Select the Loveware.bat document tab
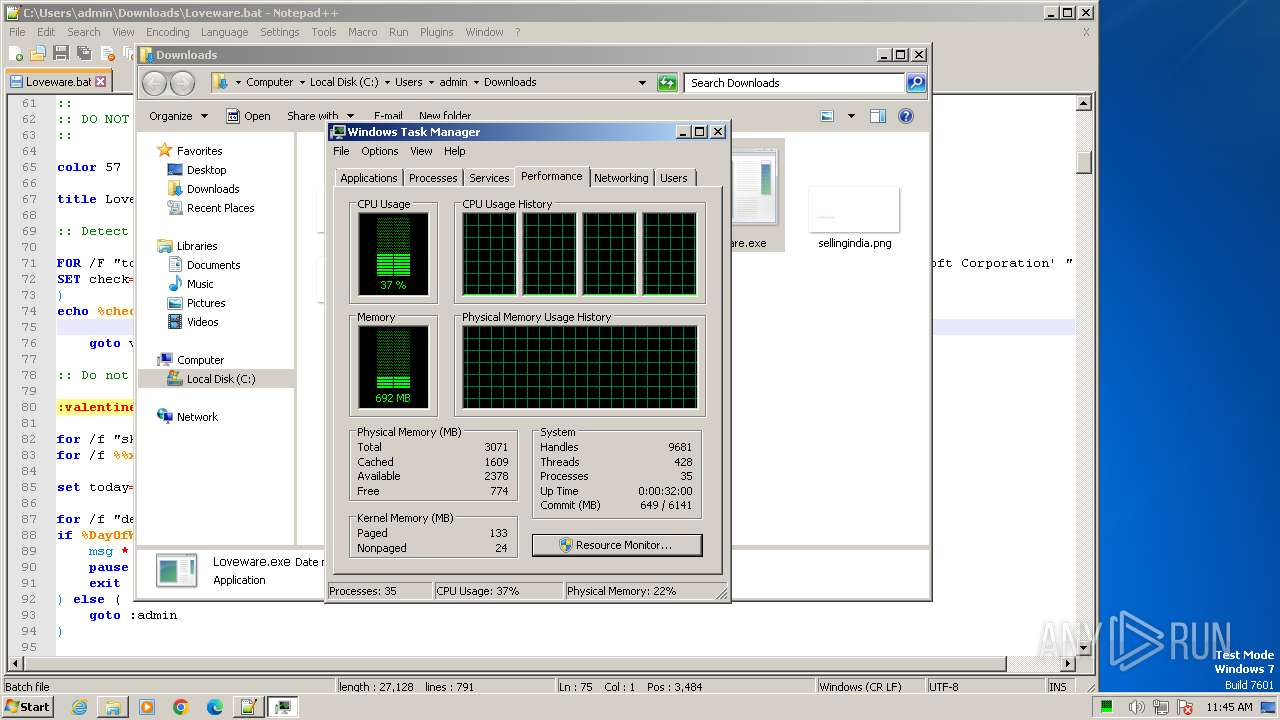The width and height of the screenshot is (1280, 720). [58, 82]
